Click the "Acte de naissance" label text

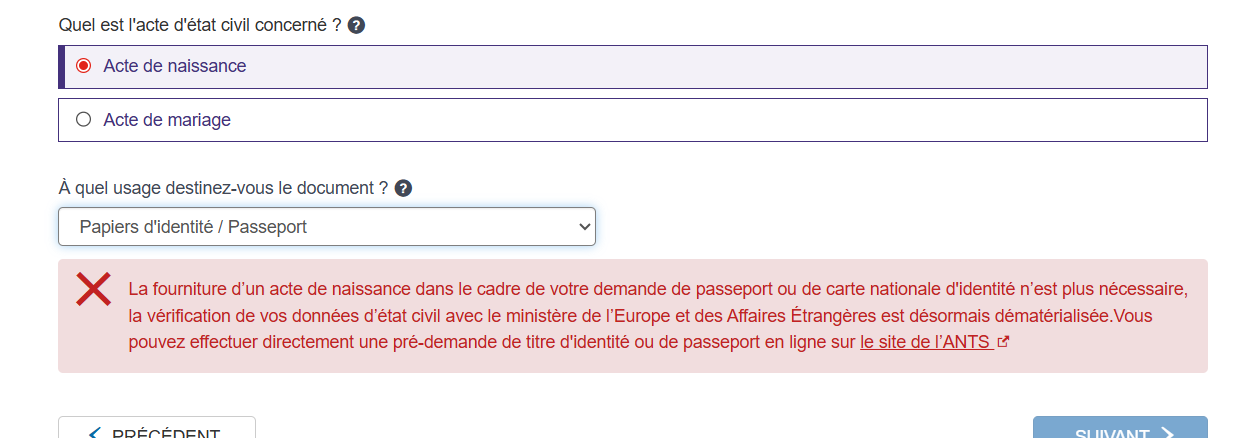[175, 66]
